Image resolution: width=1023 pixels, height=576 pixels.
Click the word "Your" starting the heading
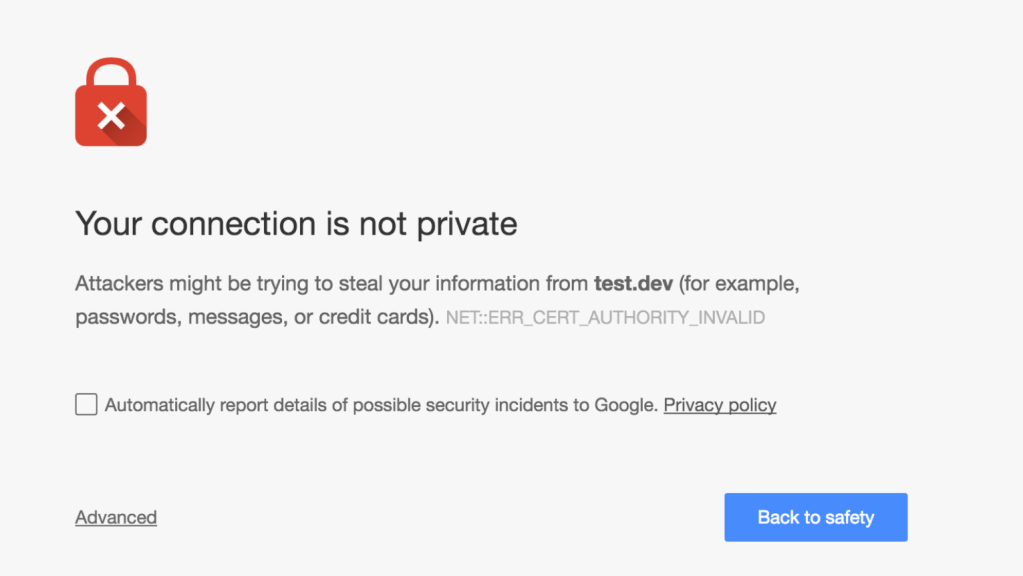click(x=108, y=223)
